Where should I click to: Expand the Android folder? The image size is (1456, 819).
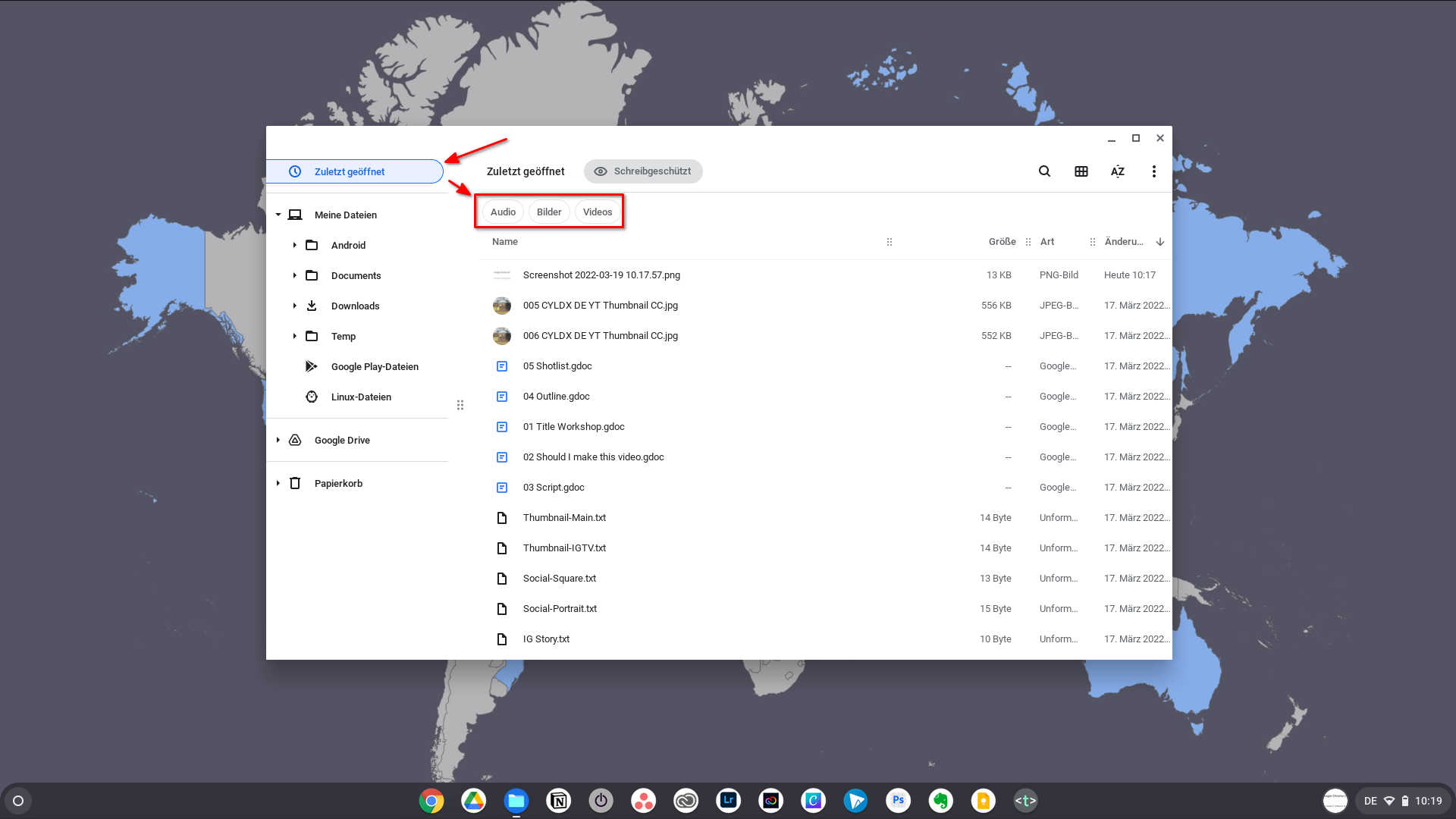click(294, 245)
